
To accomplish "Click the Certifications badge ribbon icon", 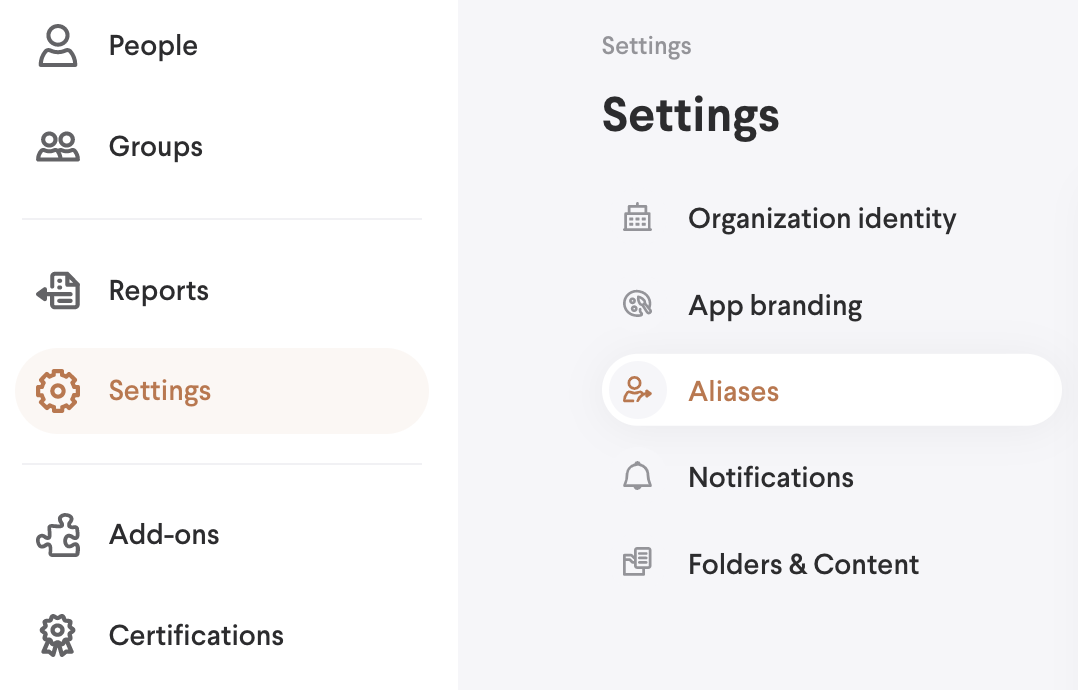I will tap(58, 636).
